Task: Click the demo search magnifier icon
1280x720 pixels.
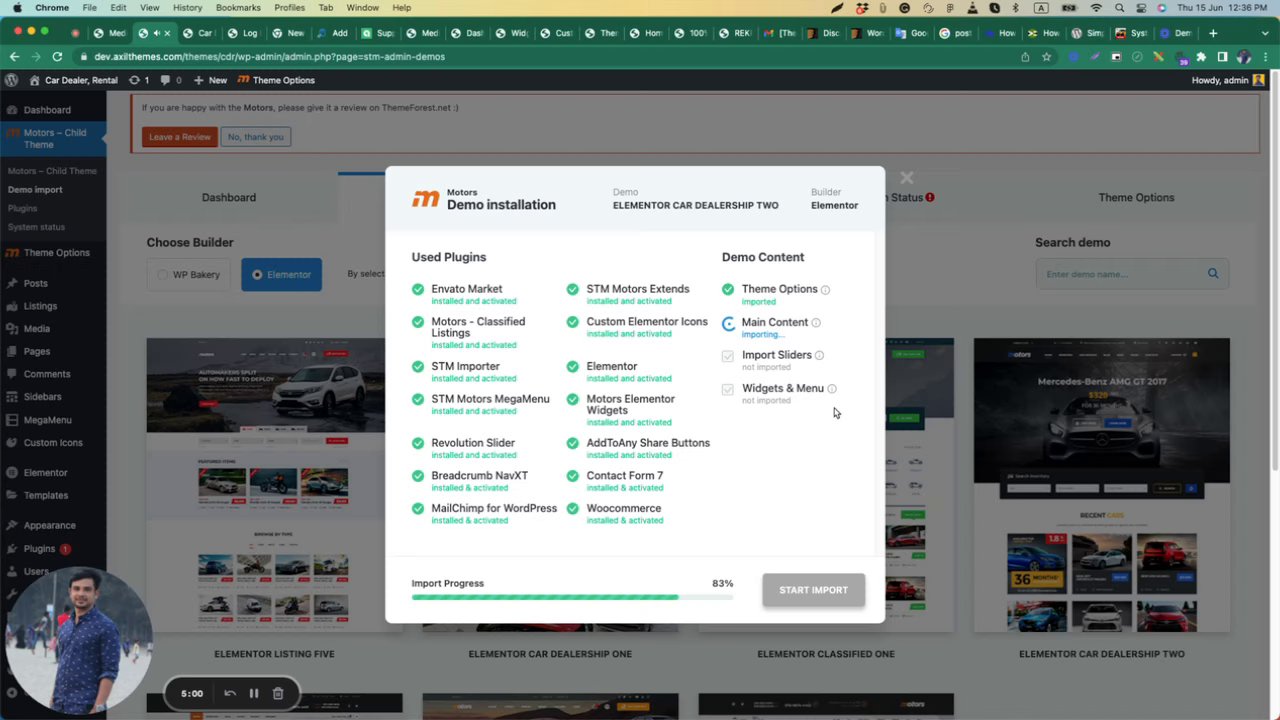Action: (1213, 274)
